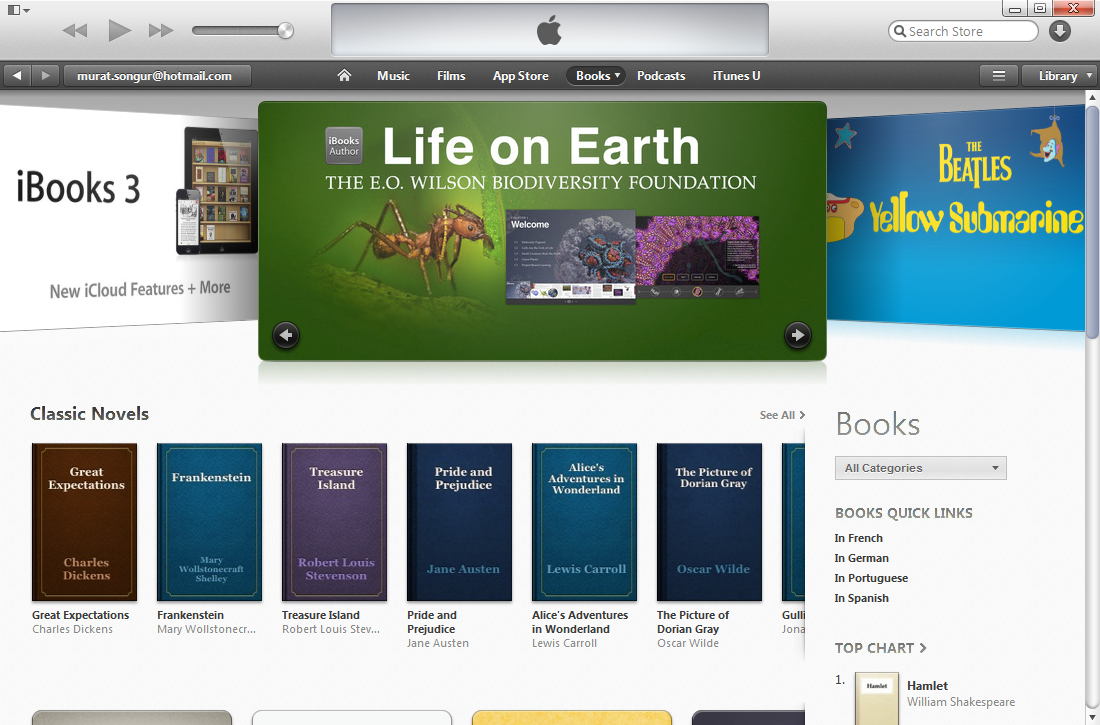Image resolution: width=1100 pixels, height=725 pixels.
Task: Click the previous track rewind button
Action: tap(74, 30)
